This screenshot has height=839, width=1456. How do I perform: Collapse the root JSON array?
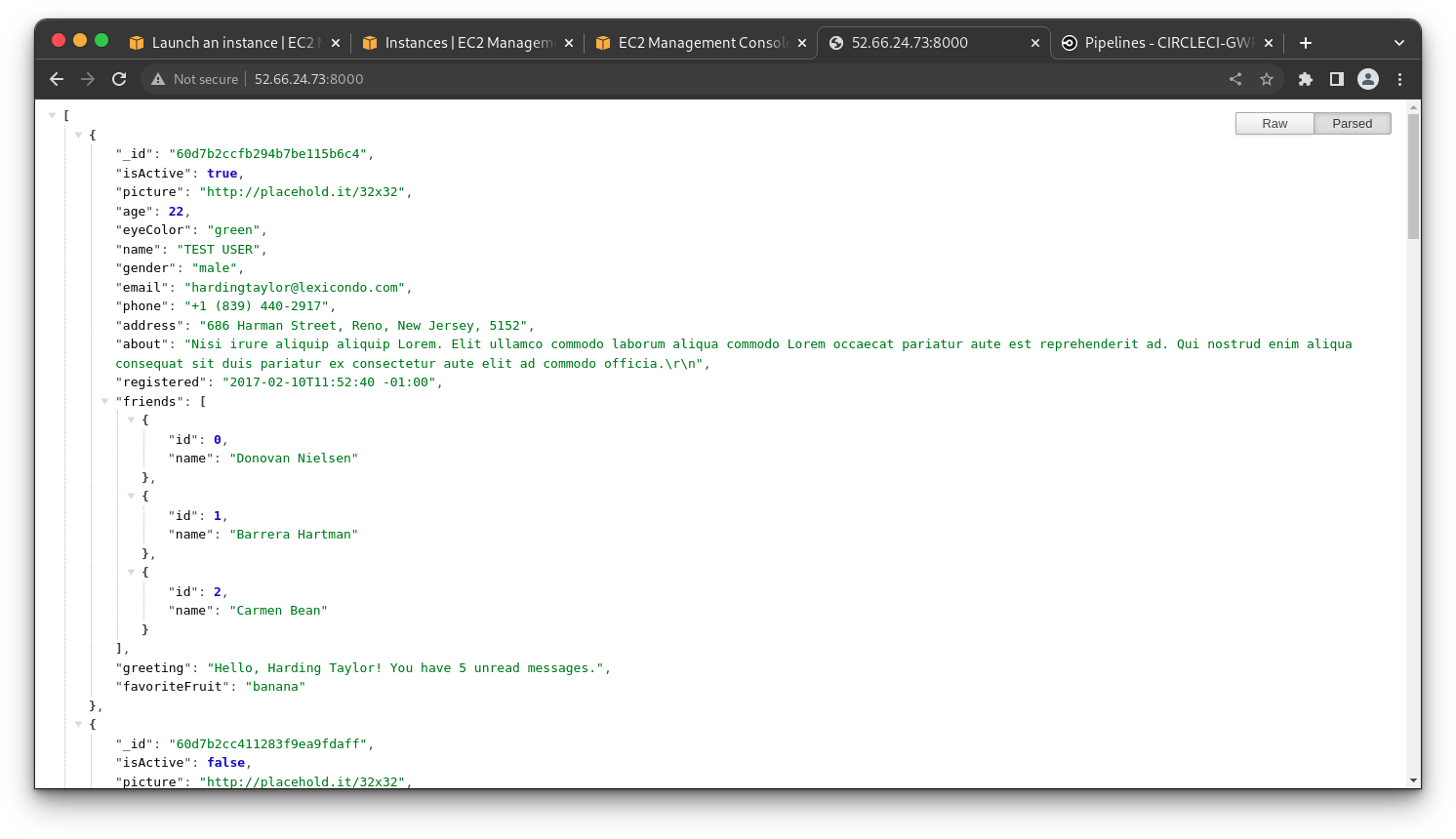(x=52, y=115)
